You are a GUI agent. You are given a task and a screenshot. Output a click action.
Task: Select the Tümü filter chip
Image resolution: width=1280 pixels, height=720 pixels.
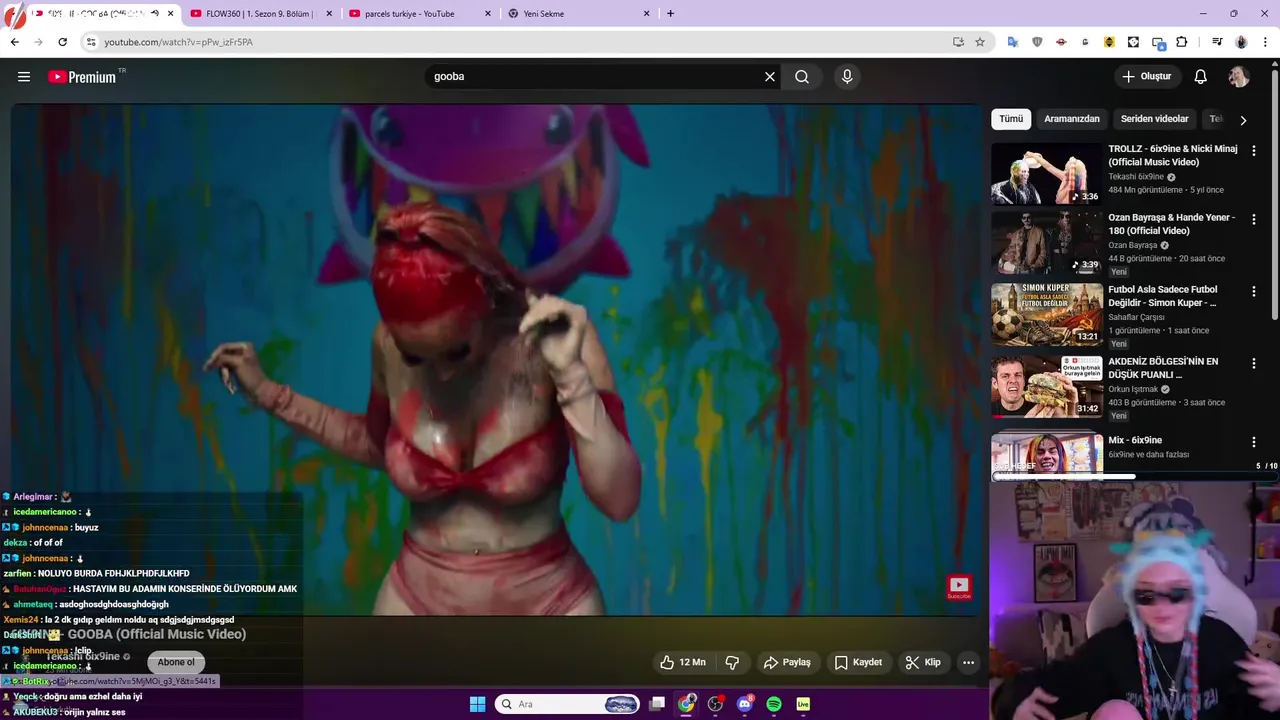point(1011,119)
